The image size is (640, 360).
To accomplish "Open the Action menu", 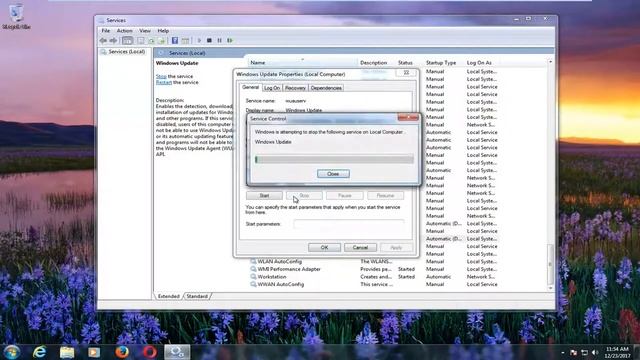I will point(124,31).
